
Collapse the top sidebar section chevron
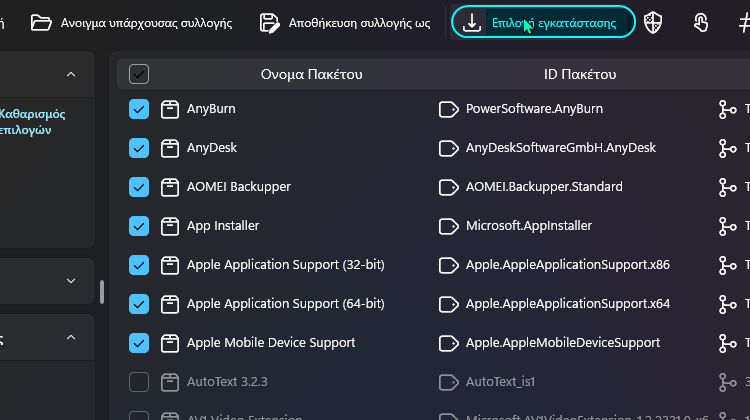point(71,74)
